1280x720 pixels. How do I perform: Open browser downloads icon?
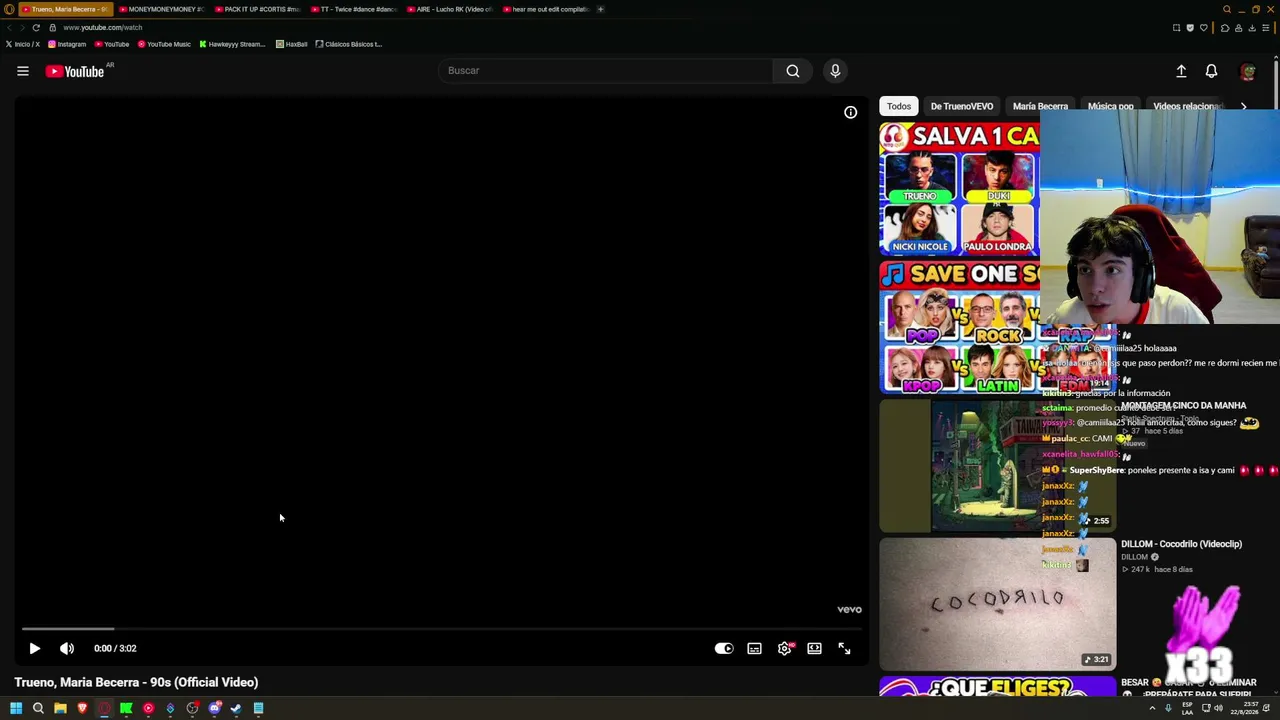[x=1251, y=28]
